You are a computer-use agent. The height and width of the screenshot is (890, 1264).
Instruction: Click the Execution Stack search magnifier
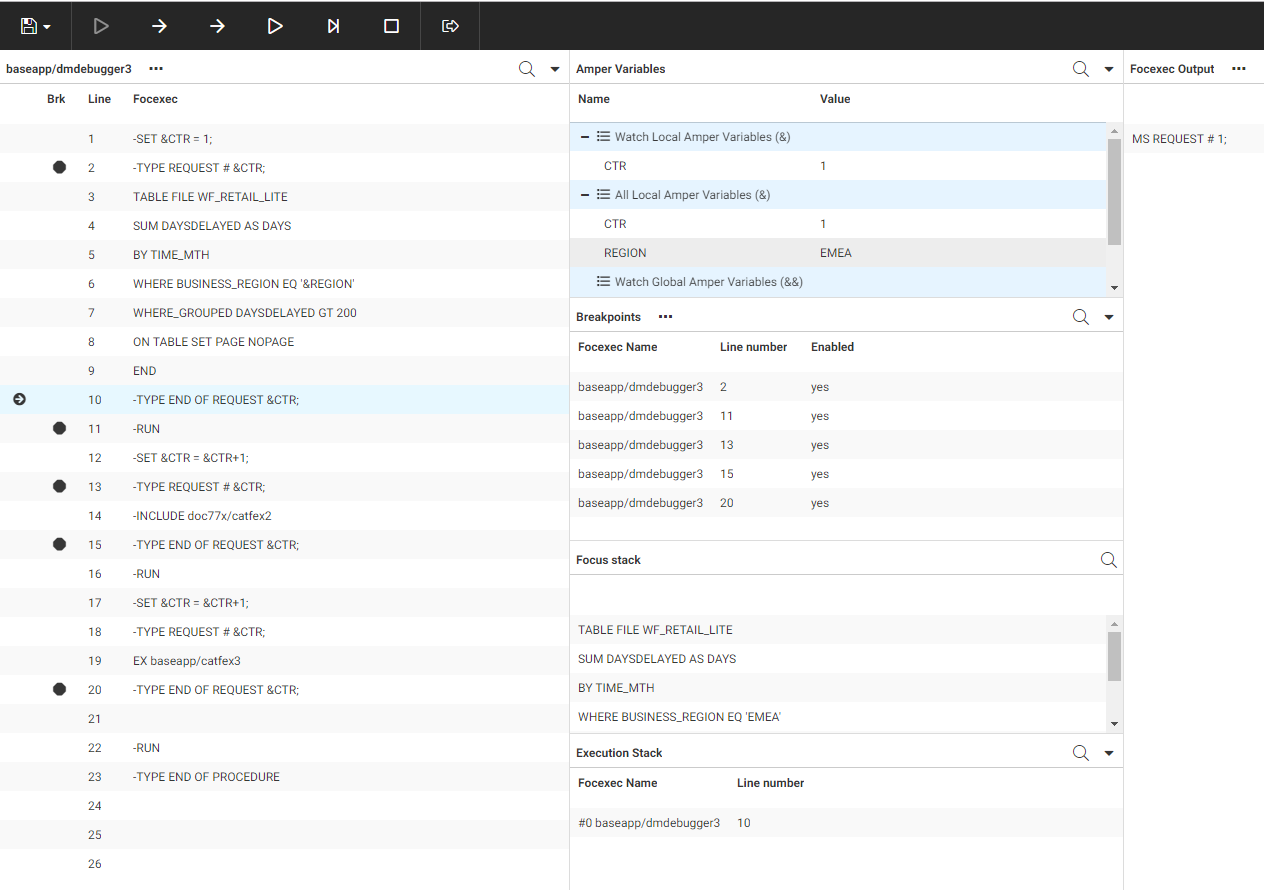1080,753
